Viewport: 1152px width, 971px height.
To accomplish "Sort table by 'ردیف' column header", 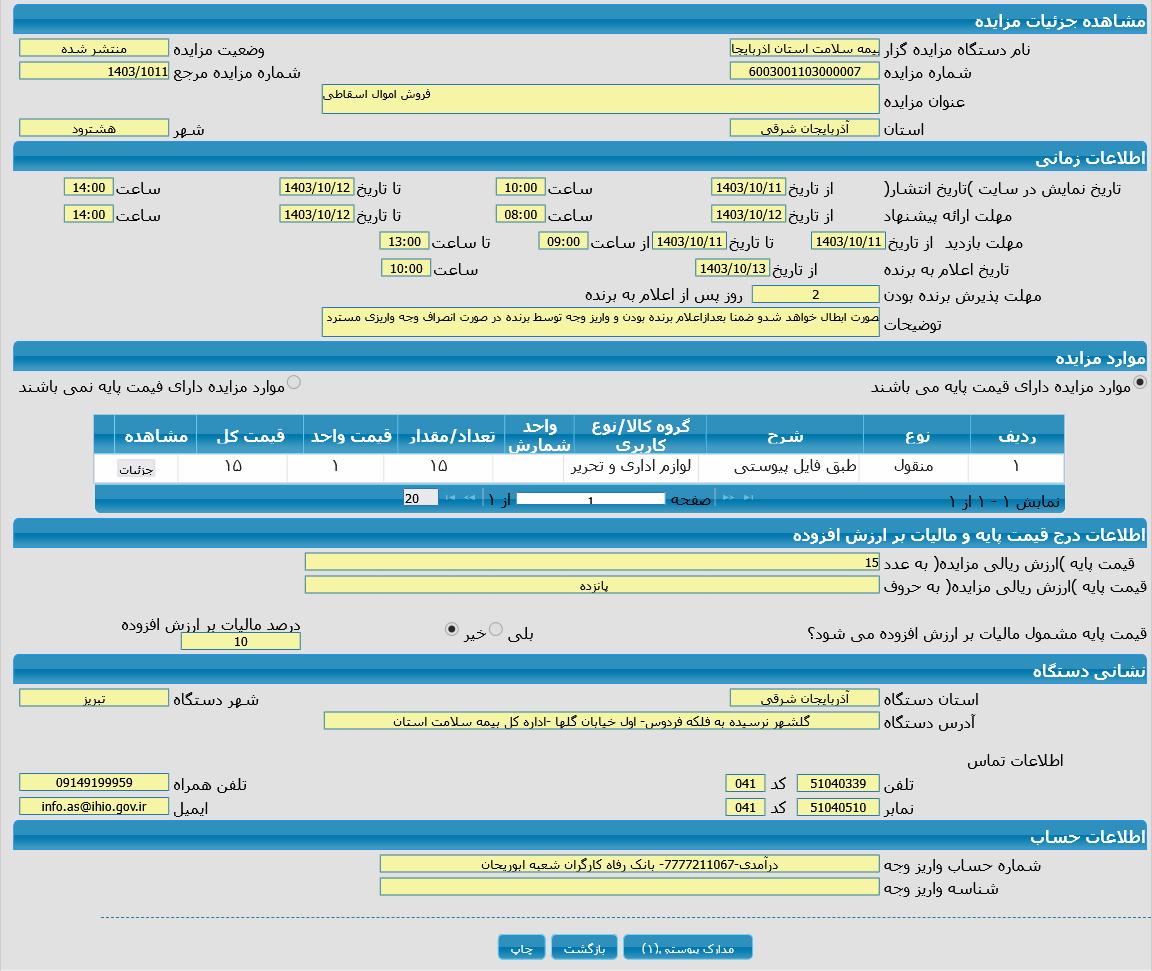I will (1016, 435).
